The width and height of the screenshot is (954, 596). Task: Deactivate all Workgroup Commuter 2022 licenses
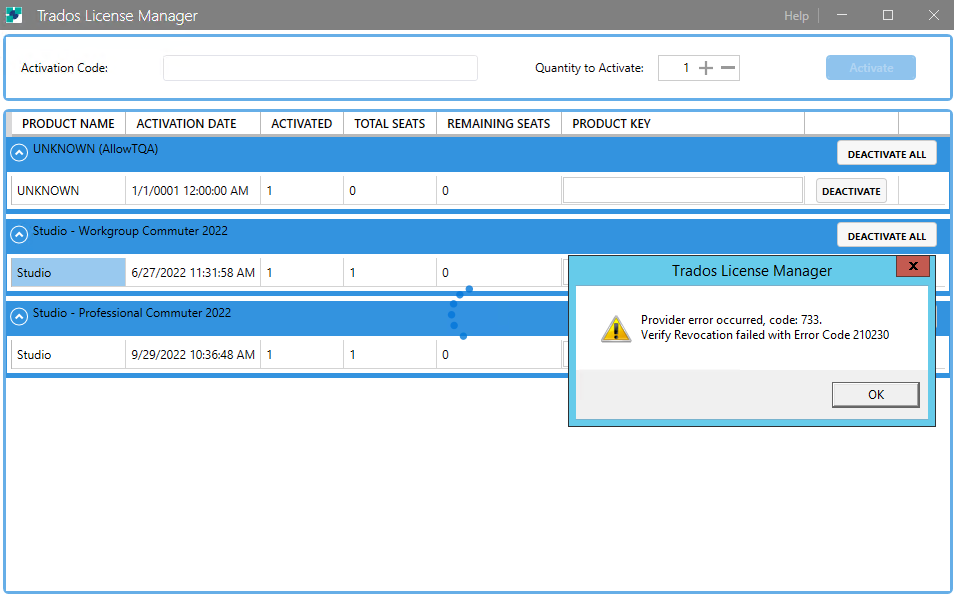pos(886,235)
